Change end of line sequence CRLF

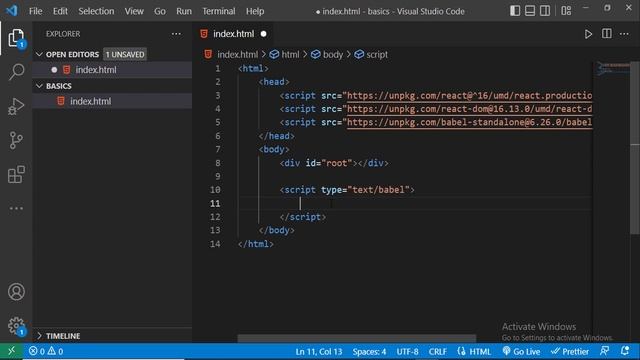click(437, 351)
